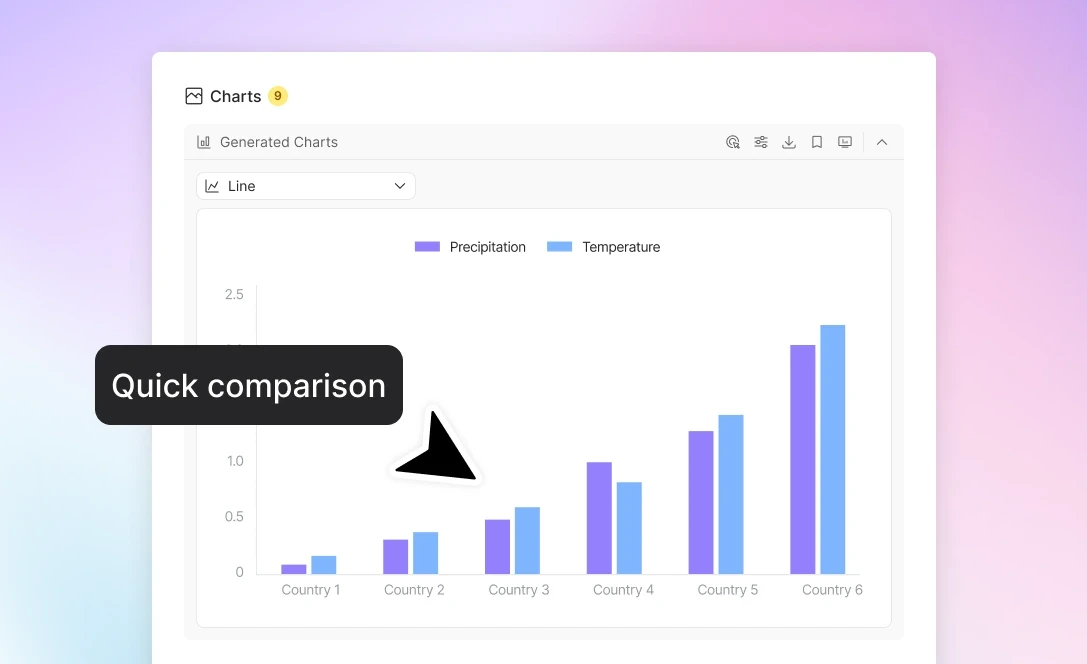Select Country 1 Precipitation bar
Screen dimensions: 1087x664
coord(294,569)
